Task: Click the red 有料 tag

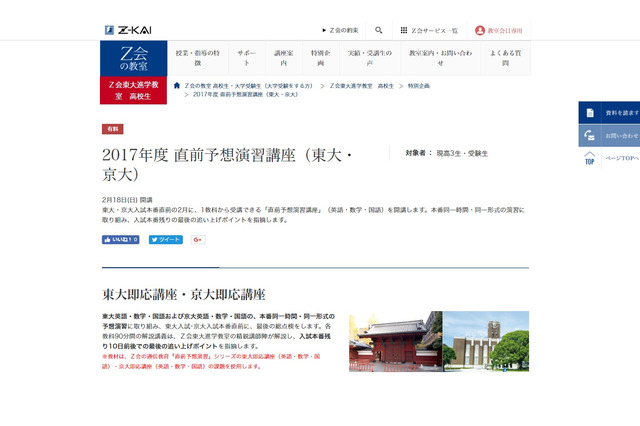Action: (x=113, y=129)
